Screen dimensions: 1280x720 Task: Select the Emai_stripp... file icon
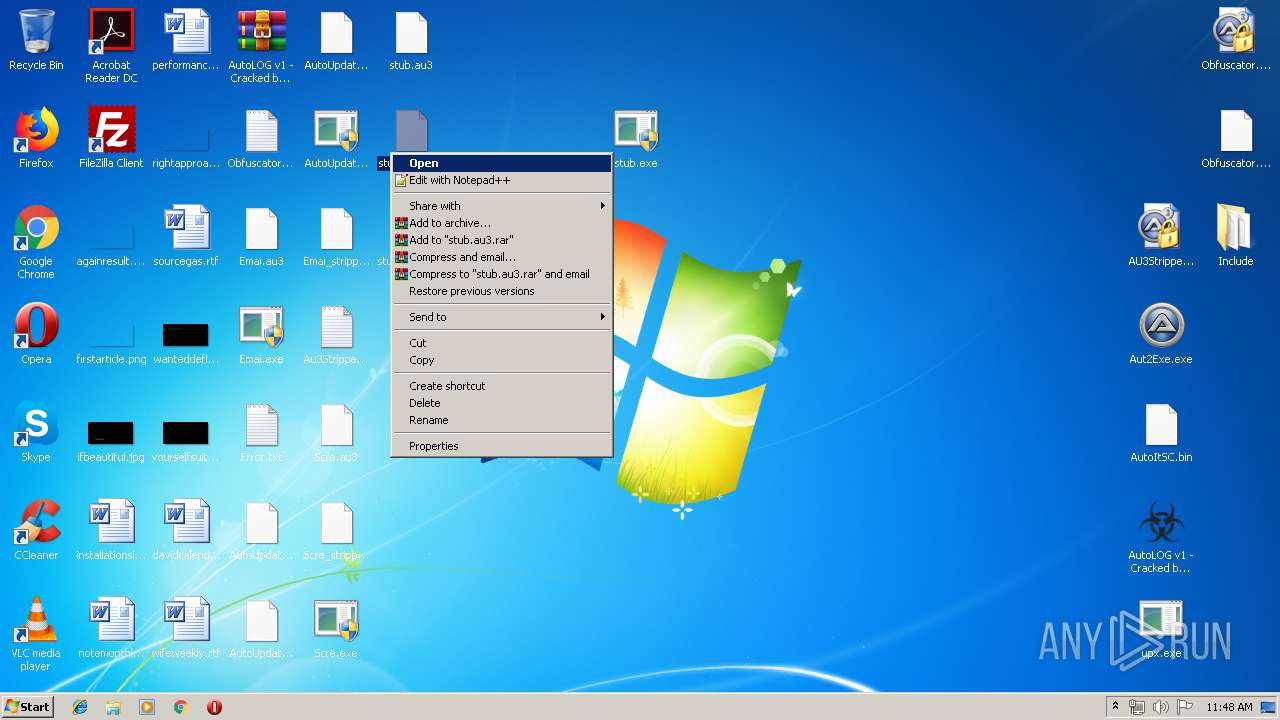tap(336, 236)
